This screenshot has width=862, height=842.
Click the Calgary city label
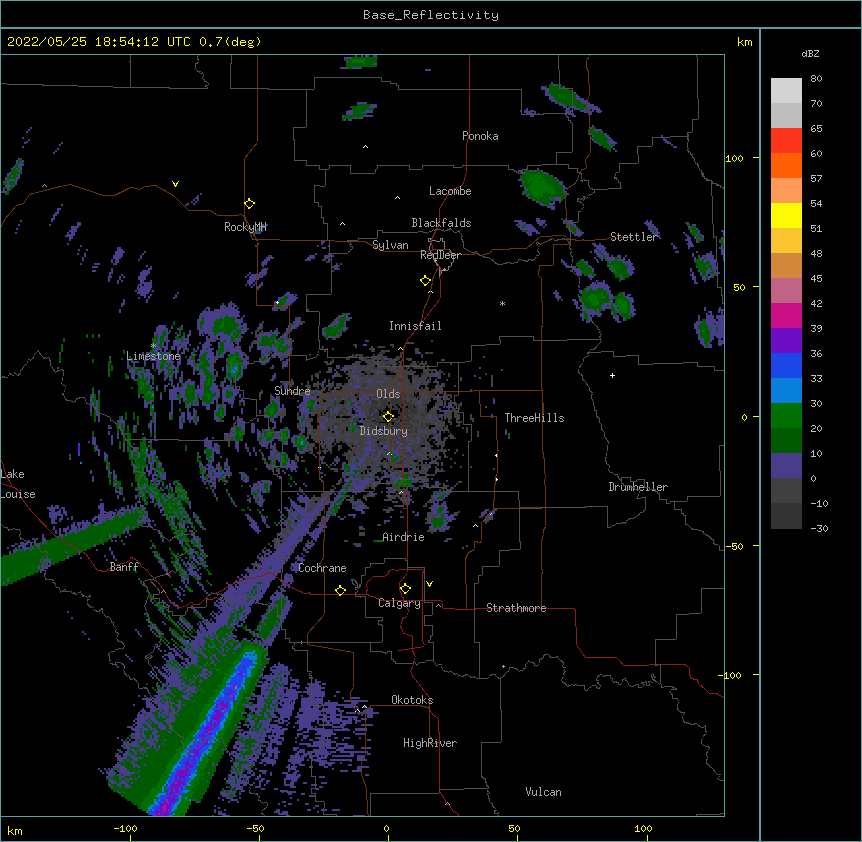pos(400,603)
